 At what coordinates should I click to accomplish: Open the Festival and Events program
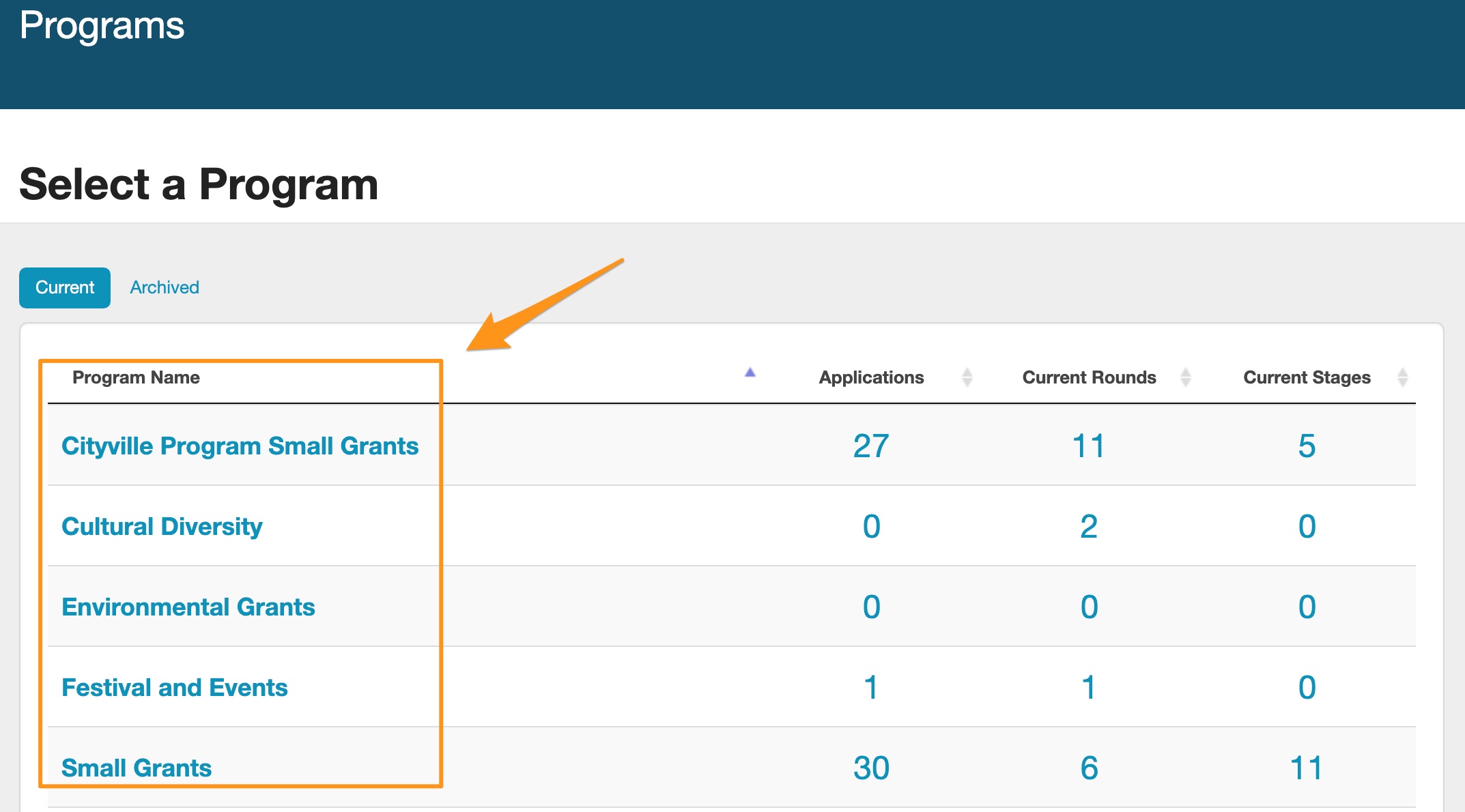(x=174, y=687)
